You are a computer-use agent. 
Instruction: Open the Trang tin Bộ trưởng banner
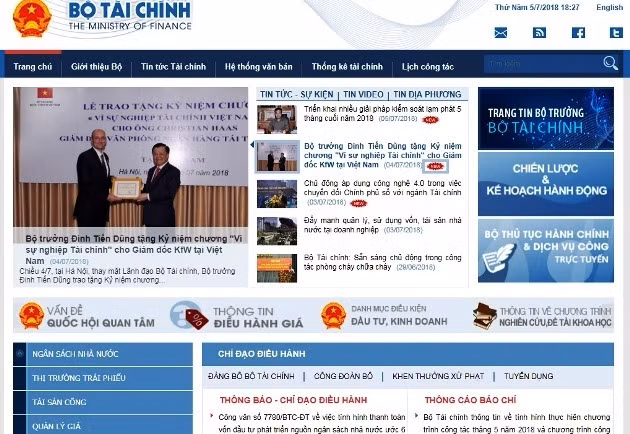546,119
